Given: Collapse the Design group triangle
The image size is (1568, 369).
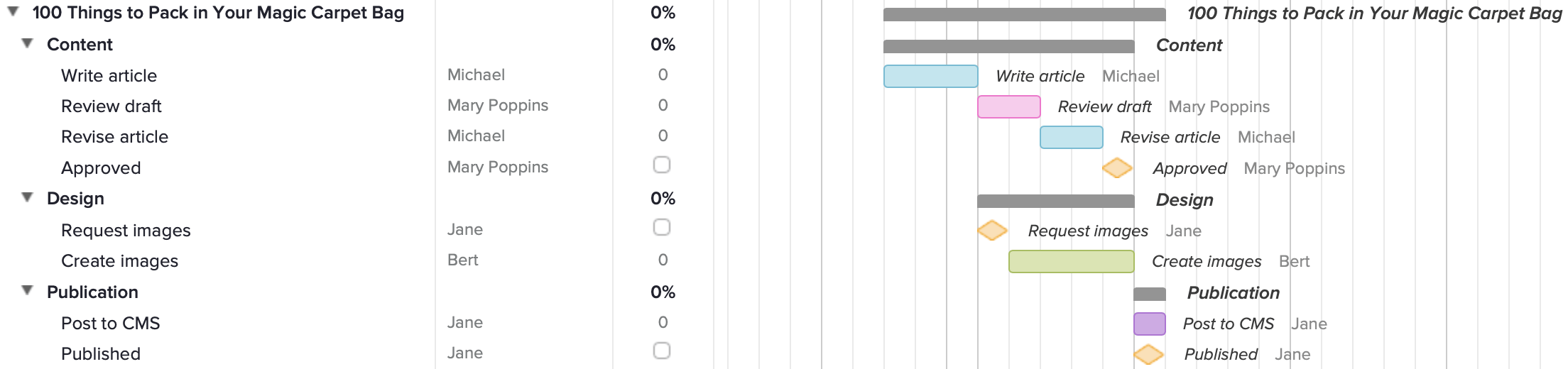Looking at the screenshot, I should pyautogui.click(x=28, y=197).
